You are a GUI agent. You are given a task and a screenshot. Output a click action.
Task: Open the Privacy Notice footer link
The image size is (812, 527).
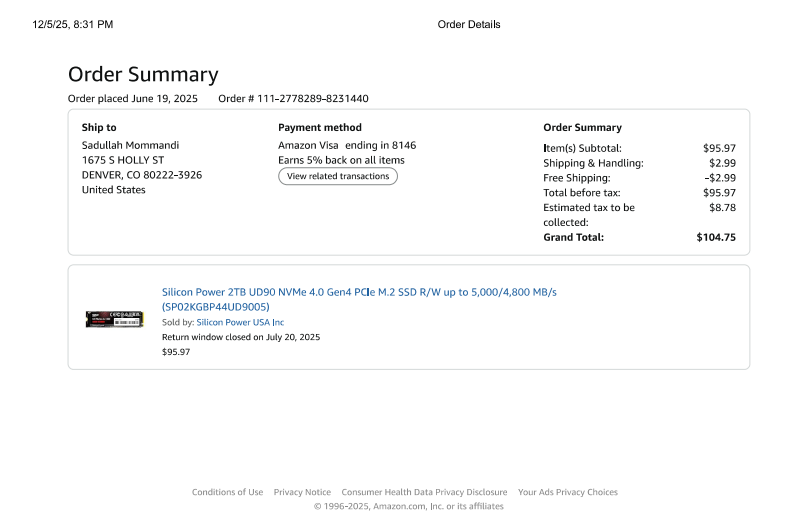(x=302, y=492)
